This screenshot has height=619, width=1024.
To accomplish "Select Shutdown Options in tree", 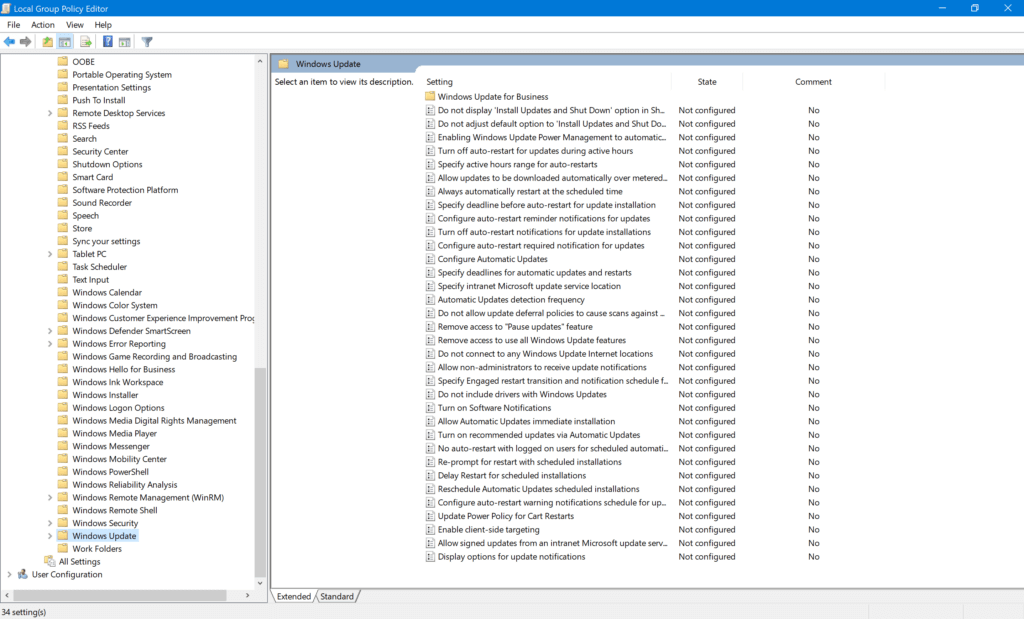I will click(107, 164).
